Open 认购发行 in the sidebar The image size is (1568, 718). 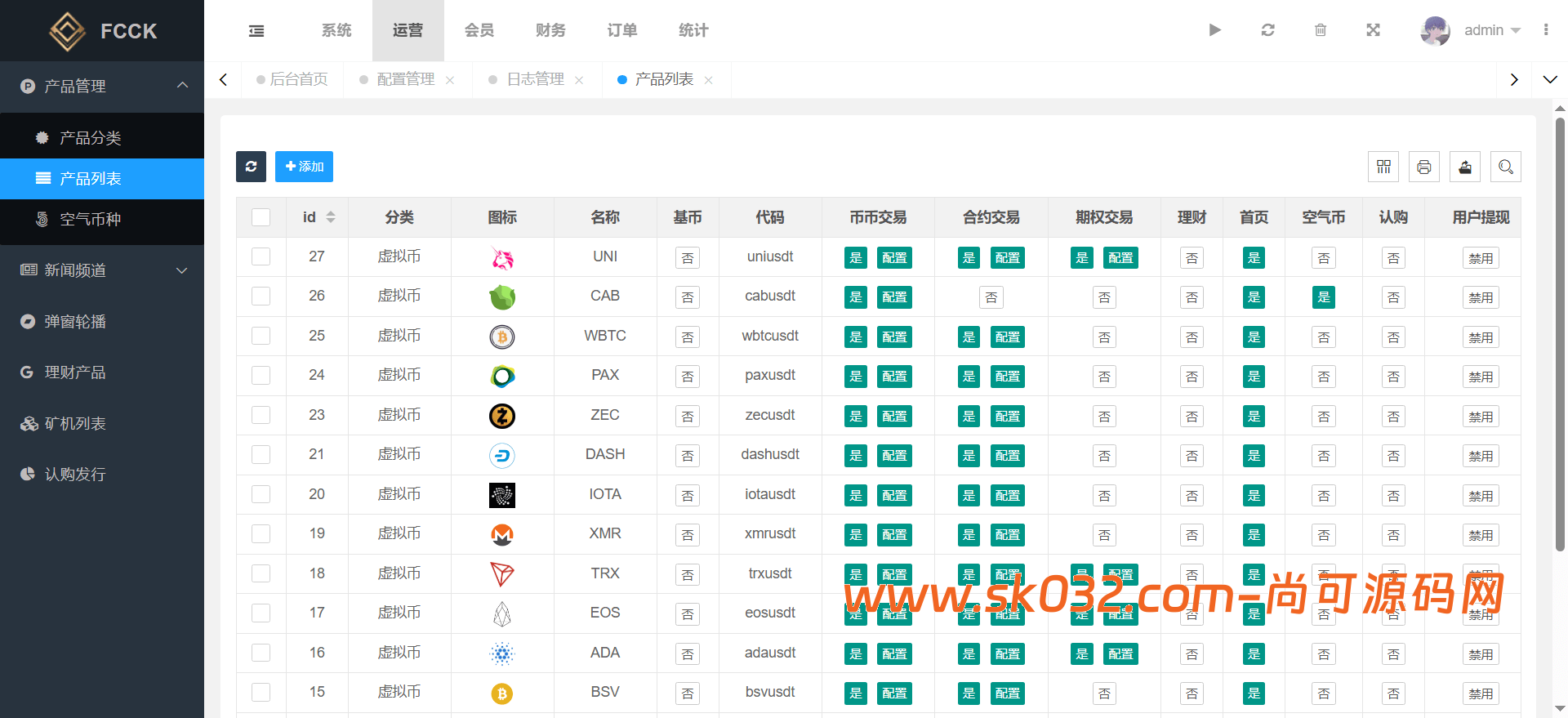pos(102,475)
